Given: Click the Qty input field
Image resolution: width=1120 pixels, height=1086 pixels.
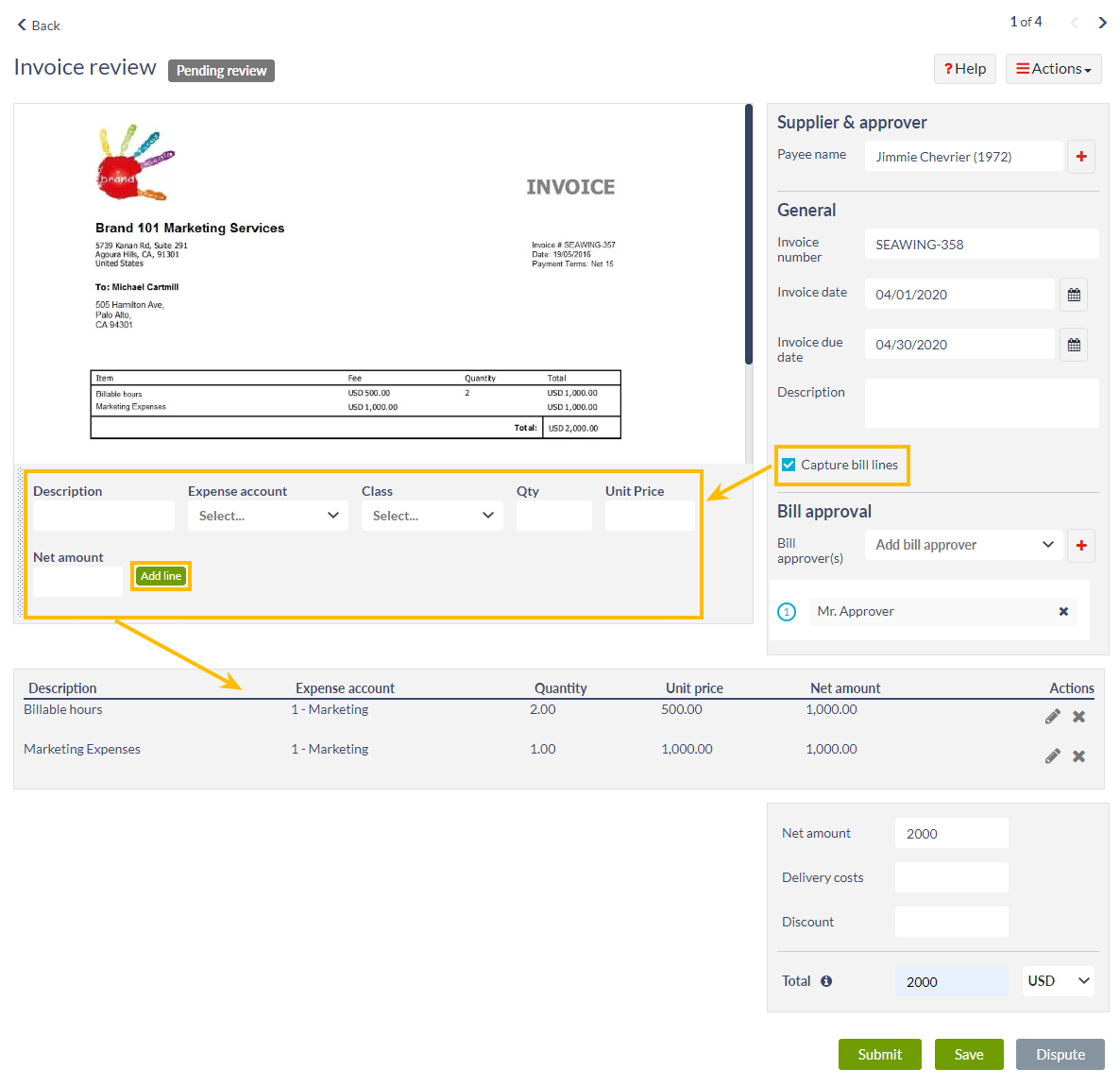Looking at the screenshot, I should pyautogui.click(x=553, y=516).
